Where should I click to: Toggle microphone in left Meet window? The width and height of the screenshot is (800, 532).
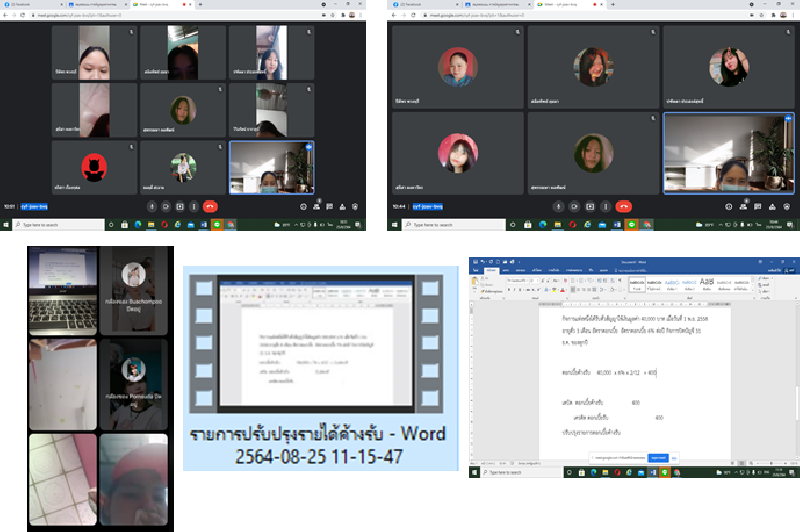[152, 206]
